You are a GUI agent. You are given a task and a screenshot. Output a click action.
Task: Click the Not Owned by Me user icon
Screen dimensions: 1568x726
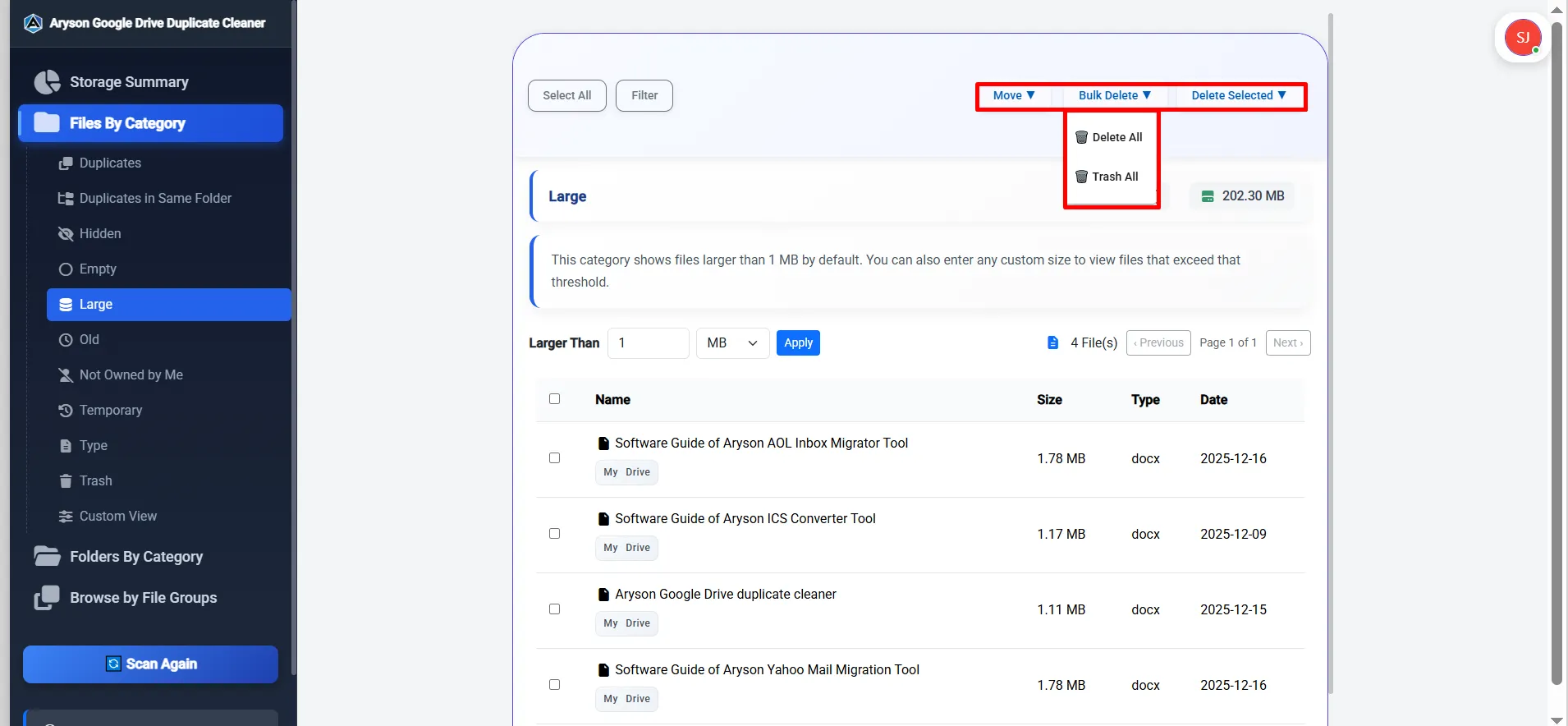click(x=66, y=375)
